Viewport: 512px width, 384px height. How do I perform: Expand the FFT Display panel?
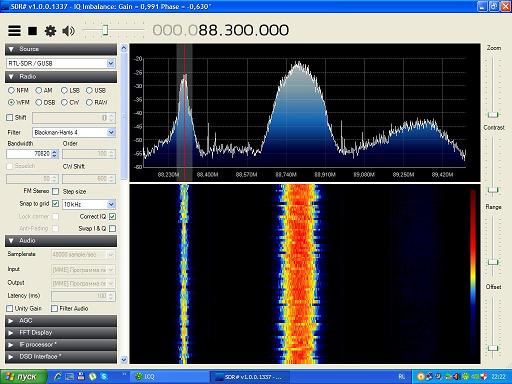point(61,333)
